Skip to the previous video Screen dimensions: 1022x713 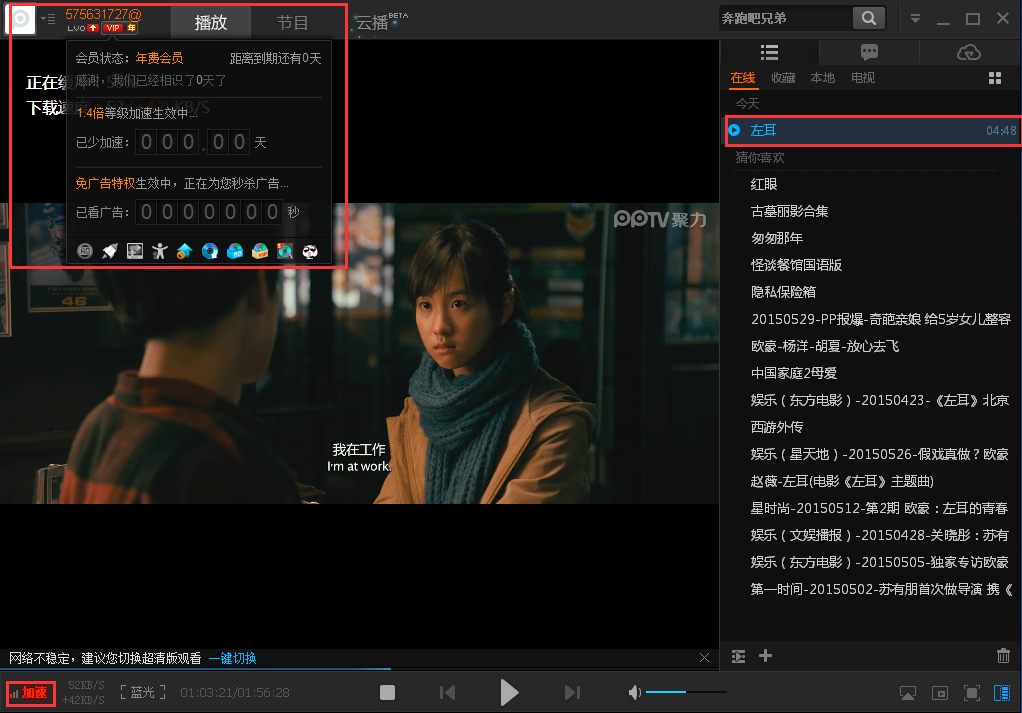click(448, 692)
